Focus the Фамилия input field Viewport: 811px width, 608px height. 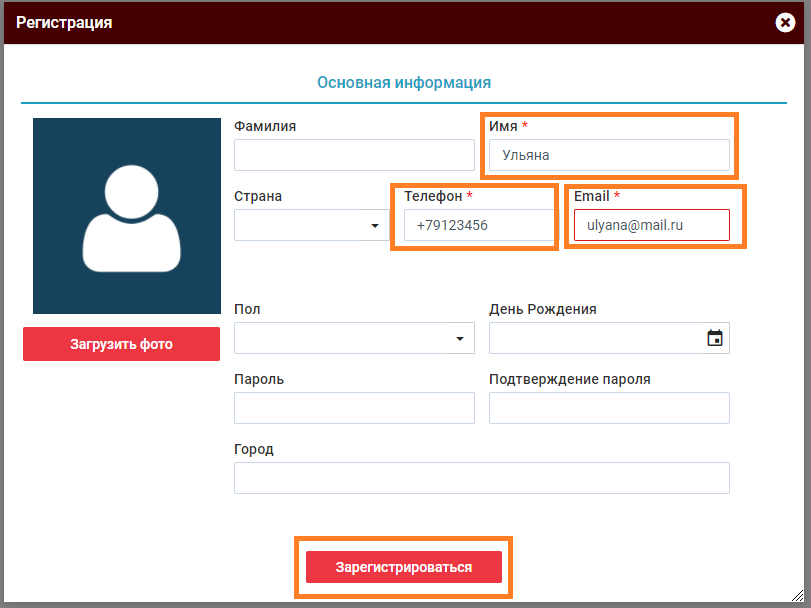coord(354,155)
